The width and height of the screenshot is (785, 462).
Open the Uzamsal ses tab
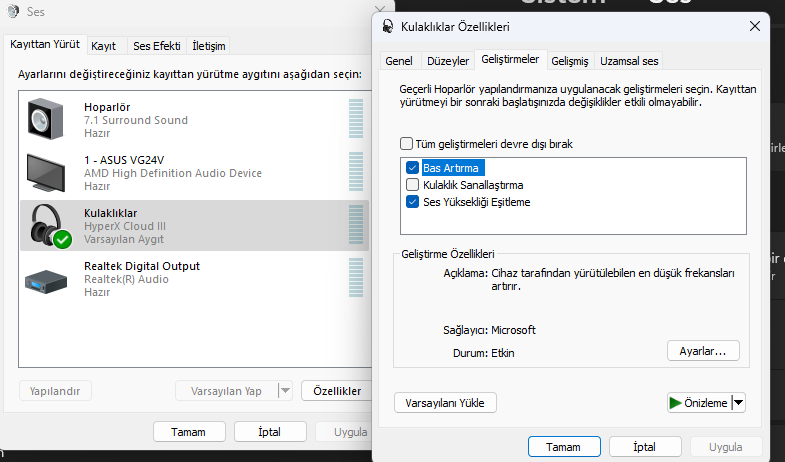629,61
